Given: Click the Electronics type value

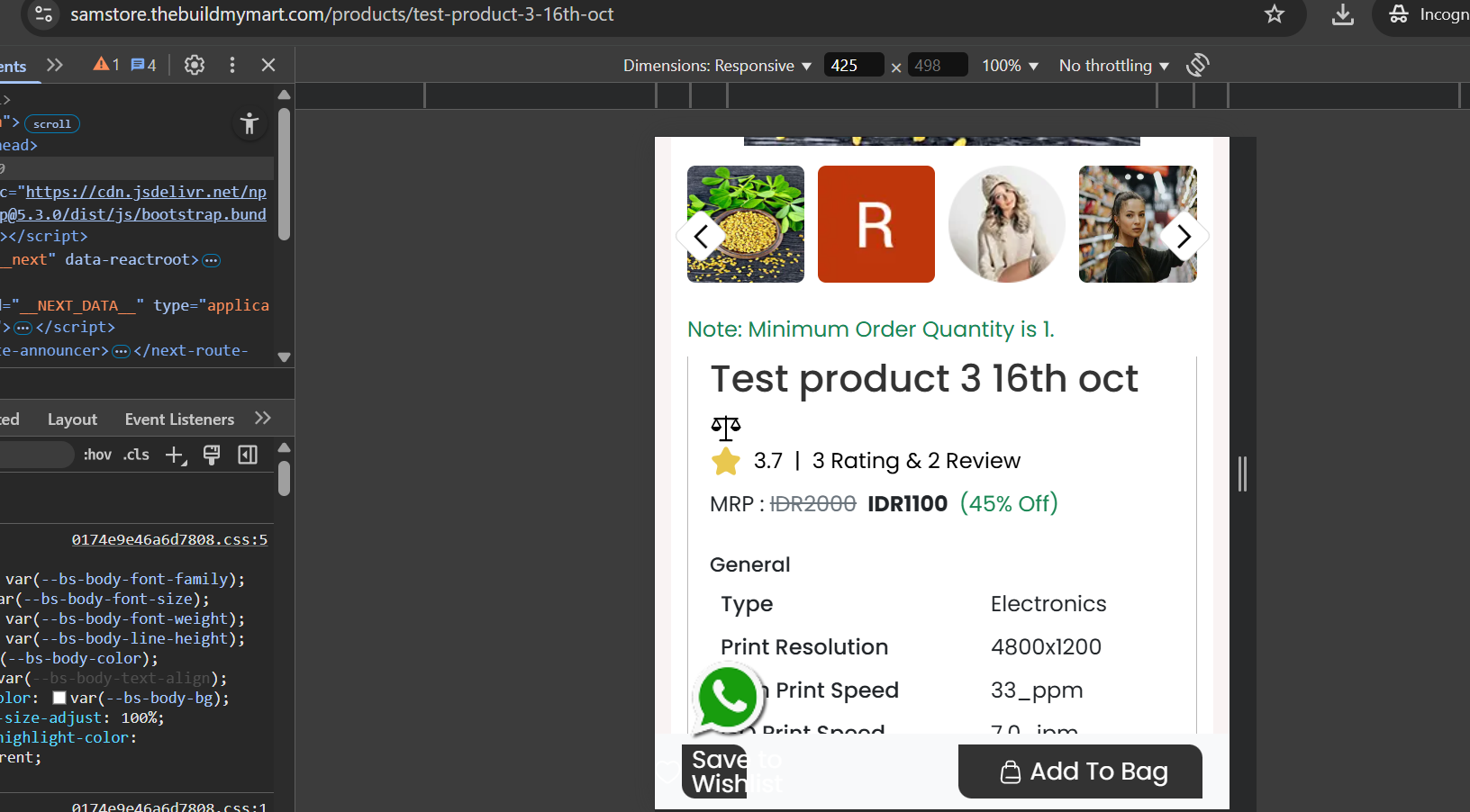Looking at the screenshot, I should coord(1048,604).
